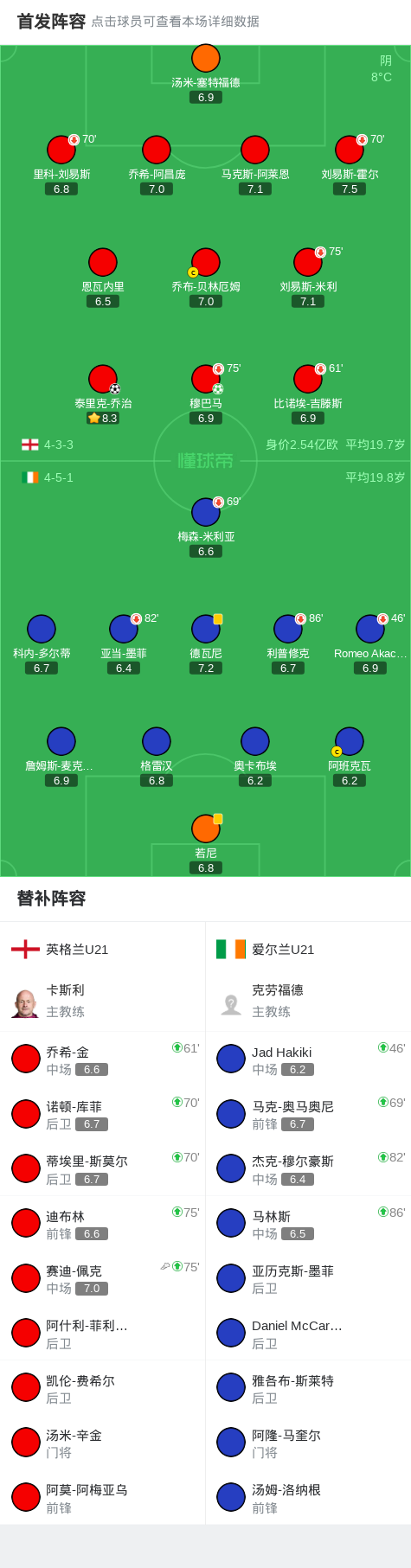The image size is (411, 1568).
Task: Open the England flag icon by 4-3-3
Action: pyautogui.click(x=30, y=445)
